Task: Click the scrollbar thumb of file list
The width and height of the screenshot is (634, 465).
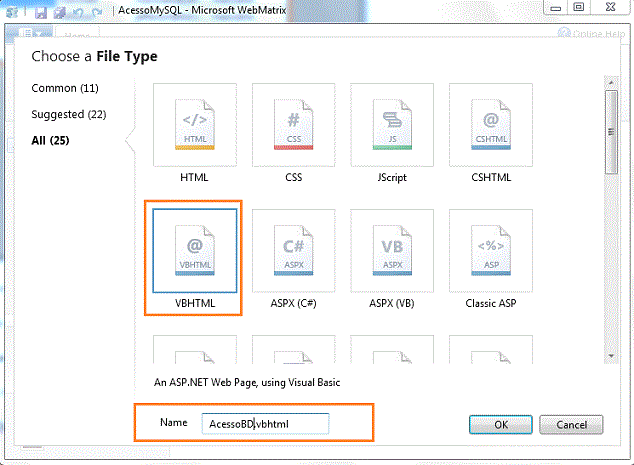Action: 611,132
